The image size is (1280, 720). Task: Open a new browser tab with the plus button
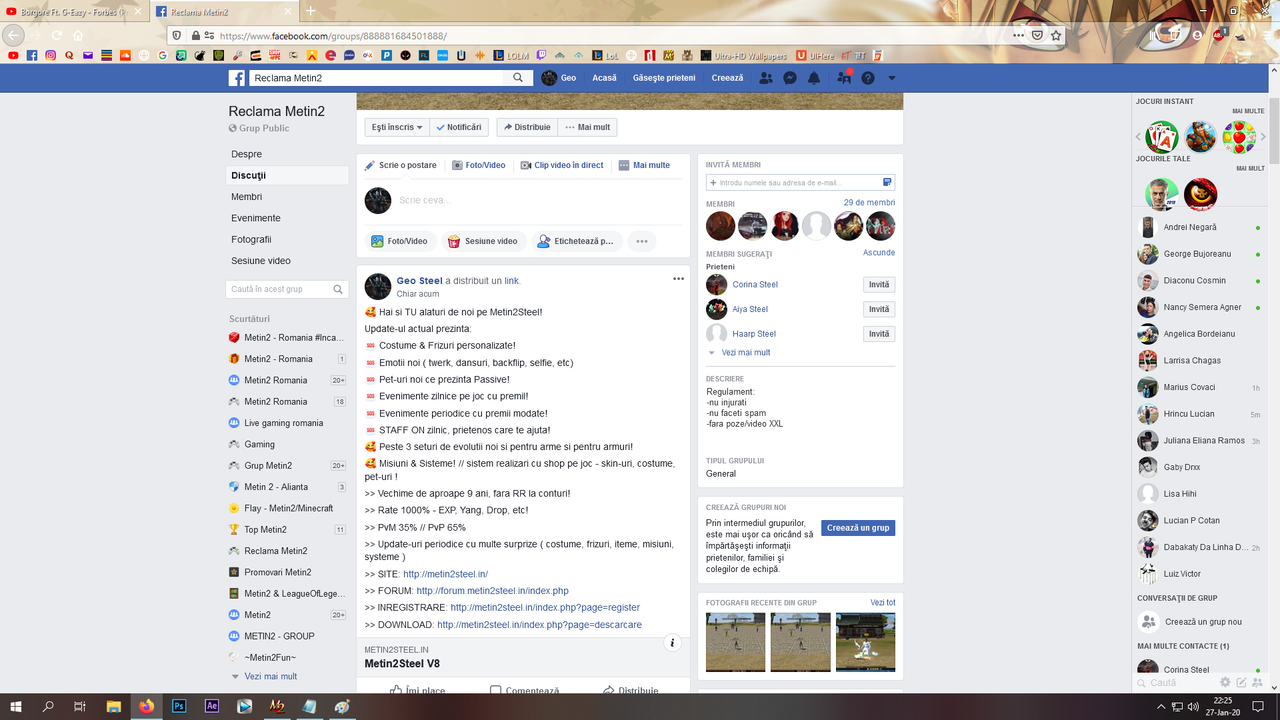click(x=310, y=12)
